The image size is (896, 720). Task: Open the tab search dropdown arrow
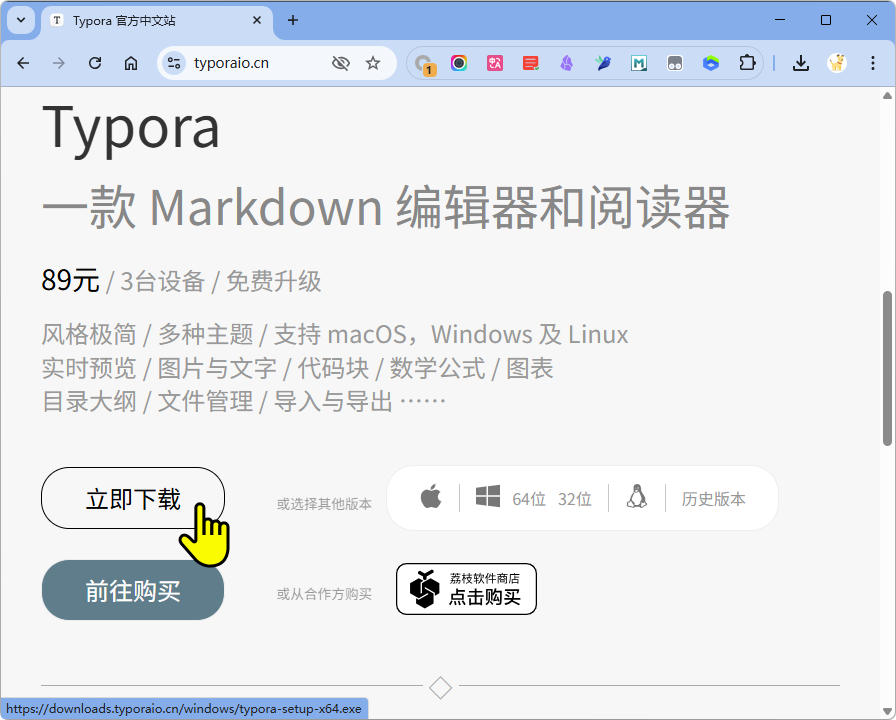[20, 20]
